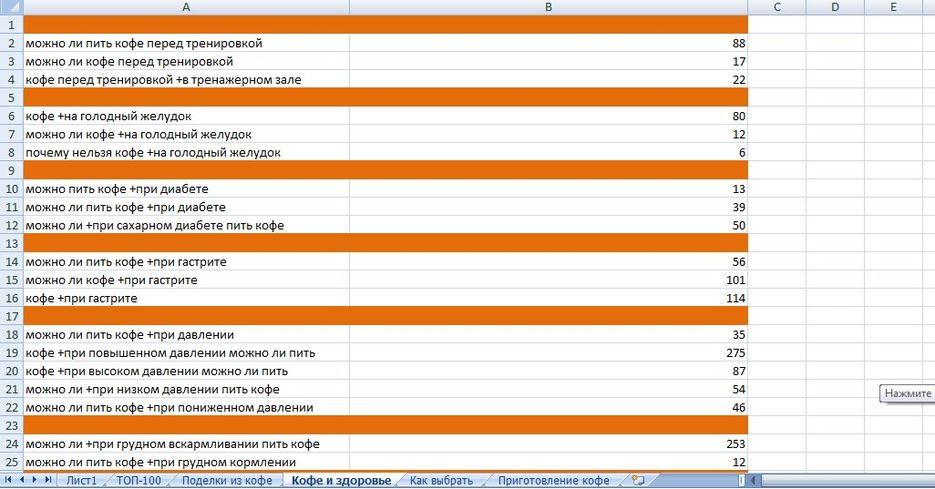The height and width of the screenshot is (489, 935).
Task: Select cell 'можно пить кофе +при диабете'
Action: 186,189
